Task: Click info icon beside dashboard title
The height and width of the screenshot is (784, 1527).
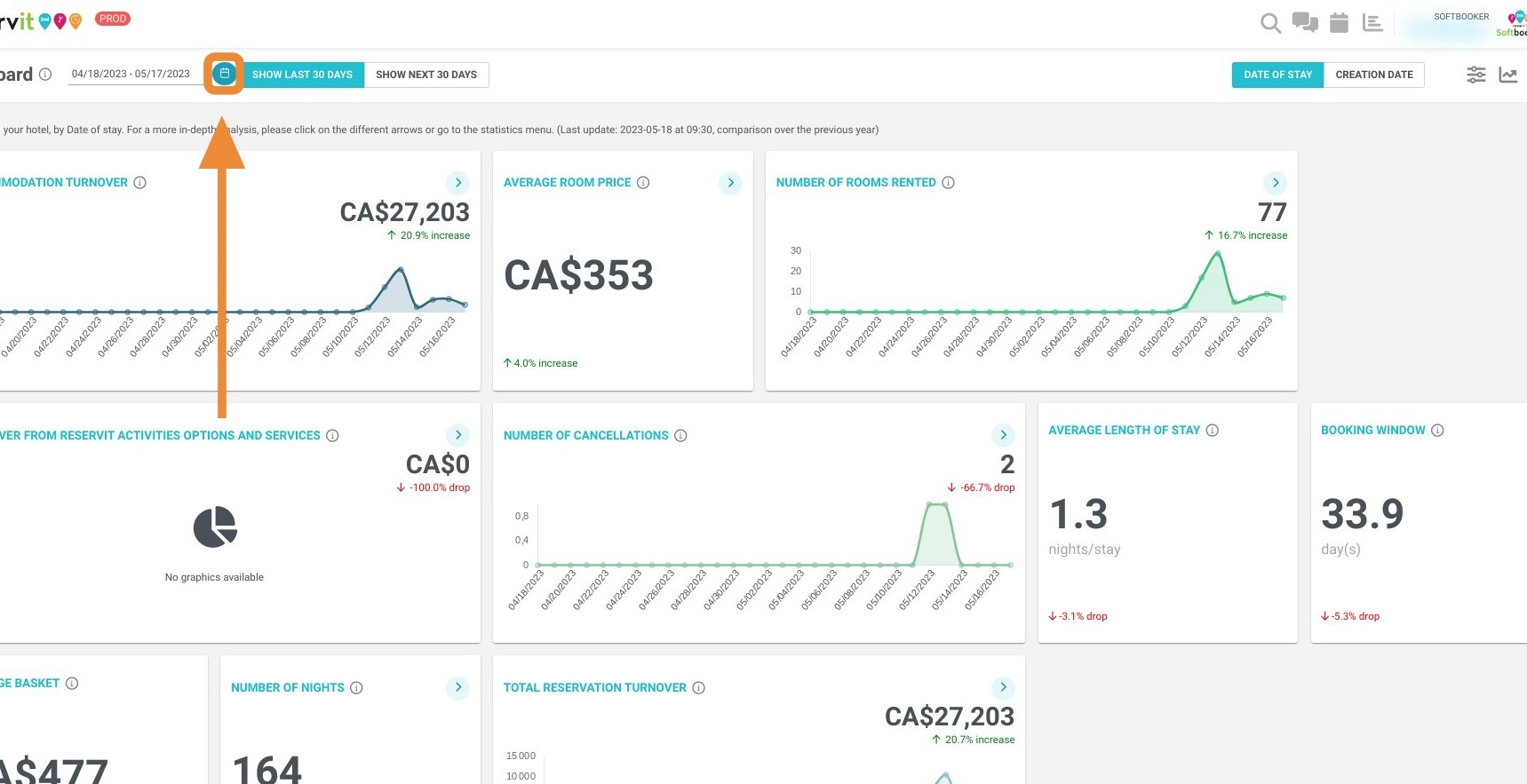Action: coord(45,75)
